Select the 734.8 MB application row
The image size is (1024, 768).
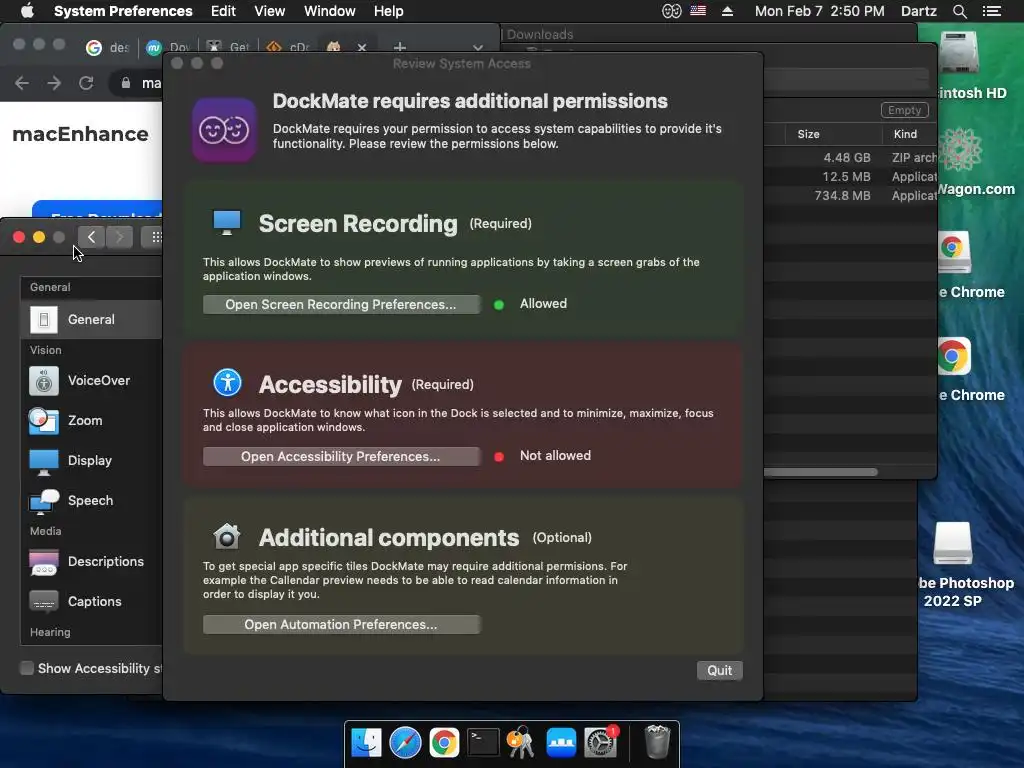pyautogui.click(x=850, y=195)
